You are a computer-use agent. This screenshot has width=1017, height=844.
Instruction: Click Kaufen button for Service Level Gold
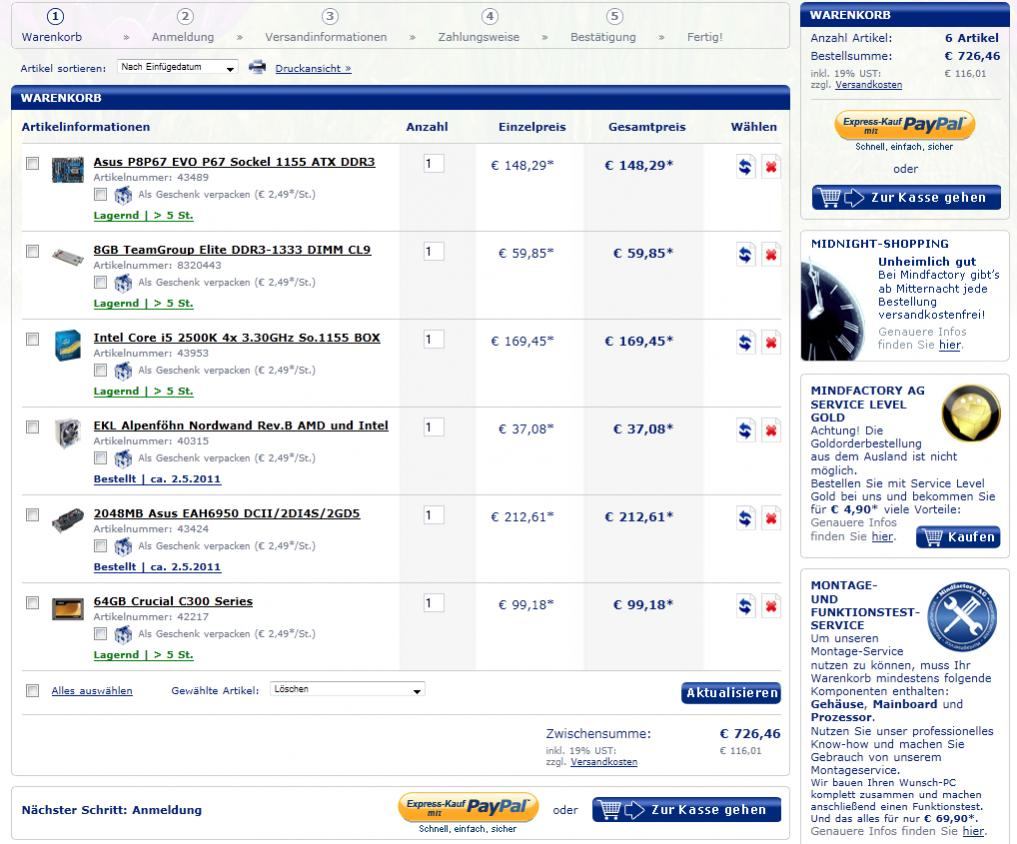pos(959,537)
